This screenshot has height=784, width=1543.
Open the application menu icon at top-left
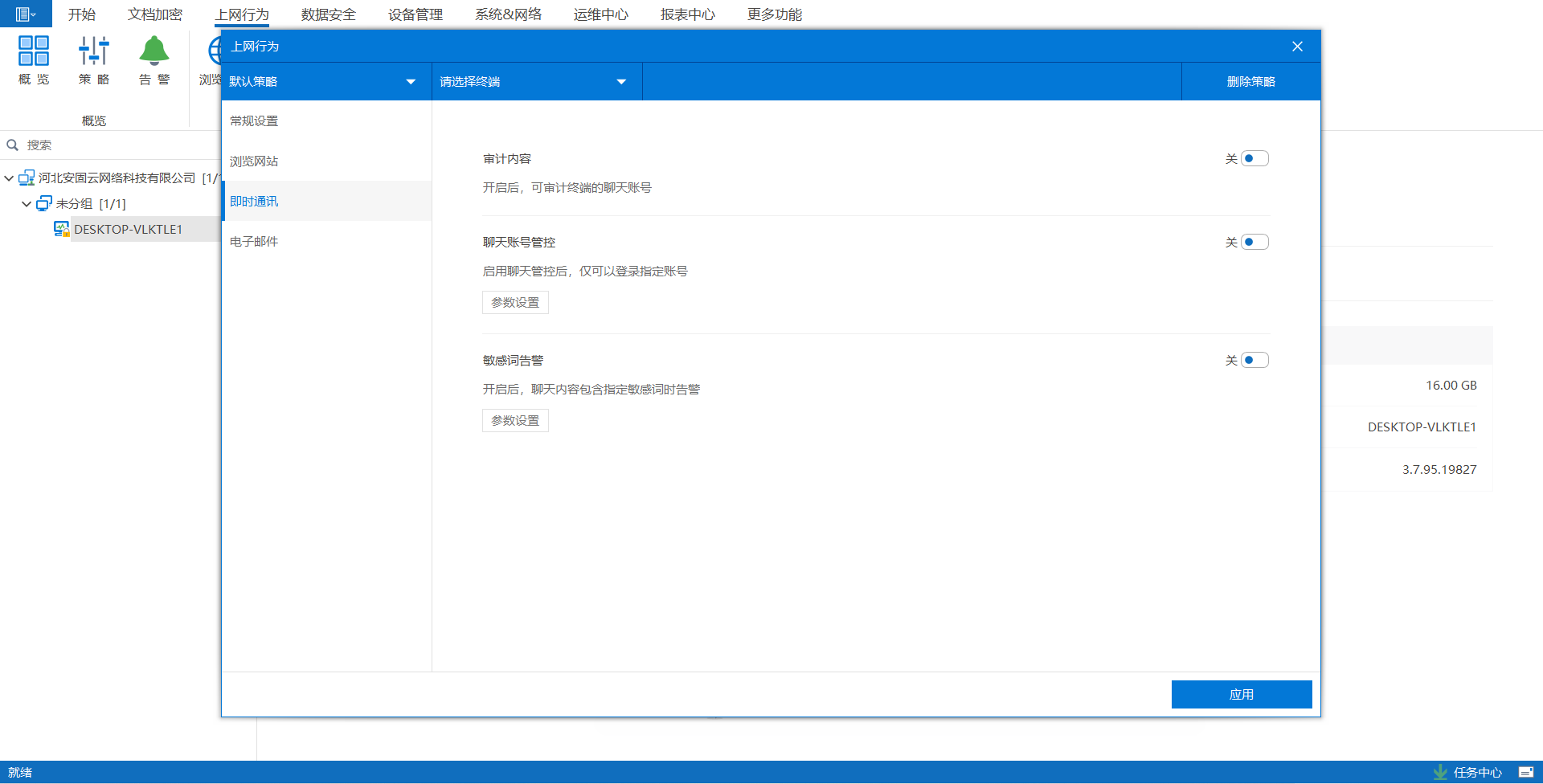pos(25,14)
